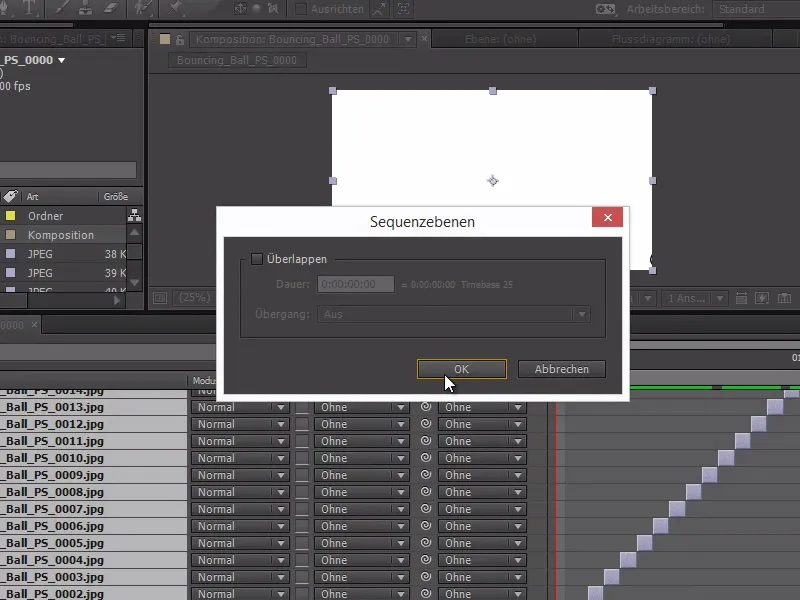800x600 pixels.
Task: Switch to the Ebene: (ohne) tab
Action: click(501, 39)
